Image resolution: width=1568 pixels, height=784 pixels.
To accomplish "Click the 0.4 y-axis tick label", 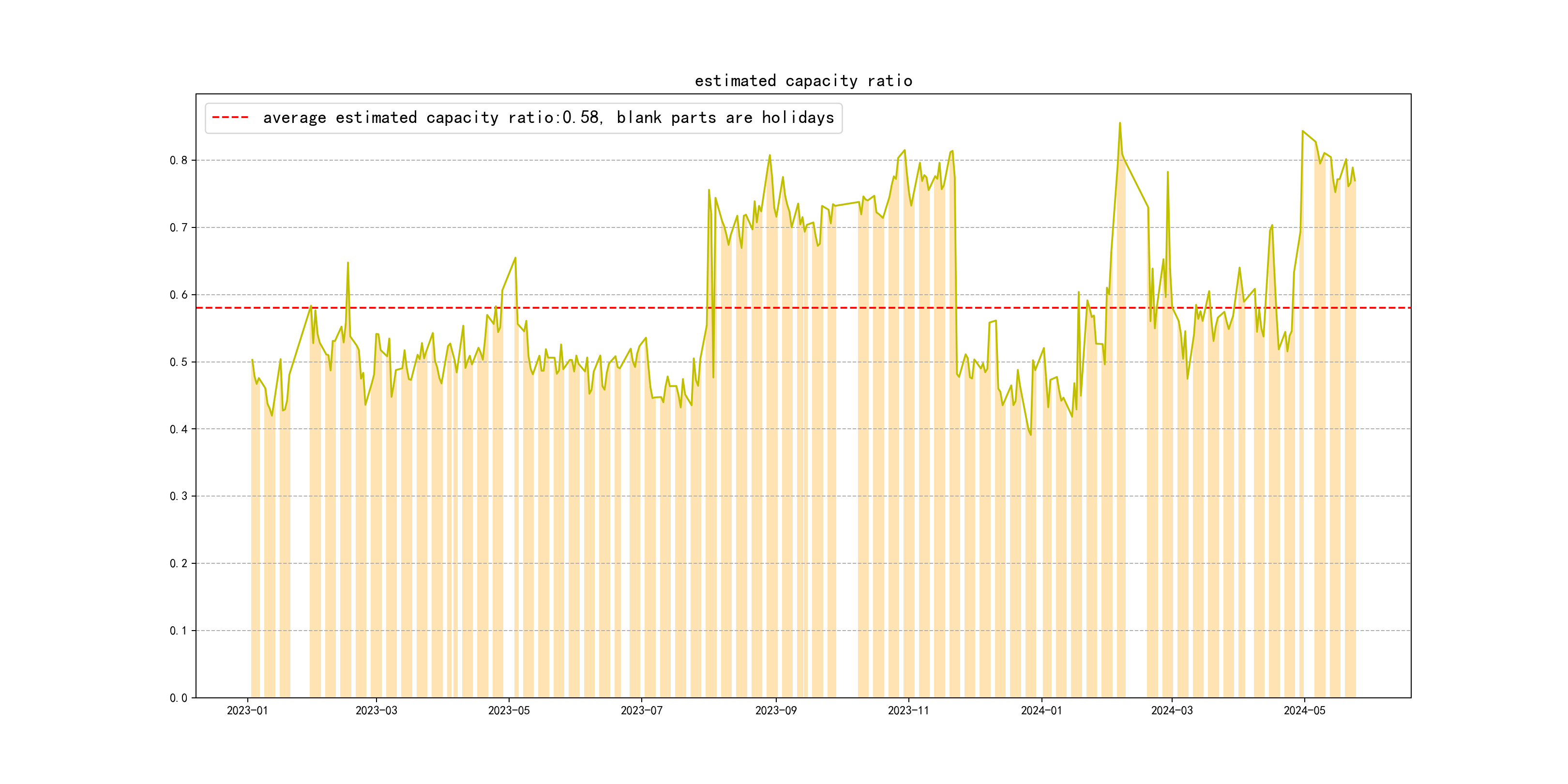I will point(179,429).
